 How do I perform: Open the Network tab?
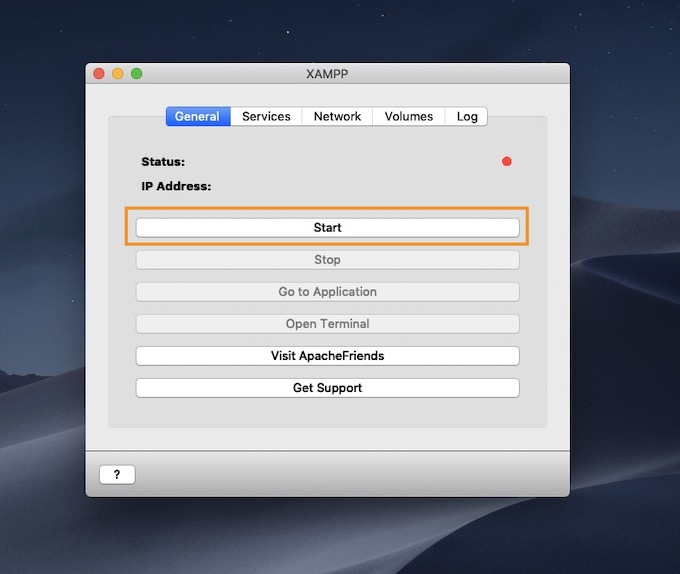tap(337, 116)
